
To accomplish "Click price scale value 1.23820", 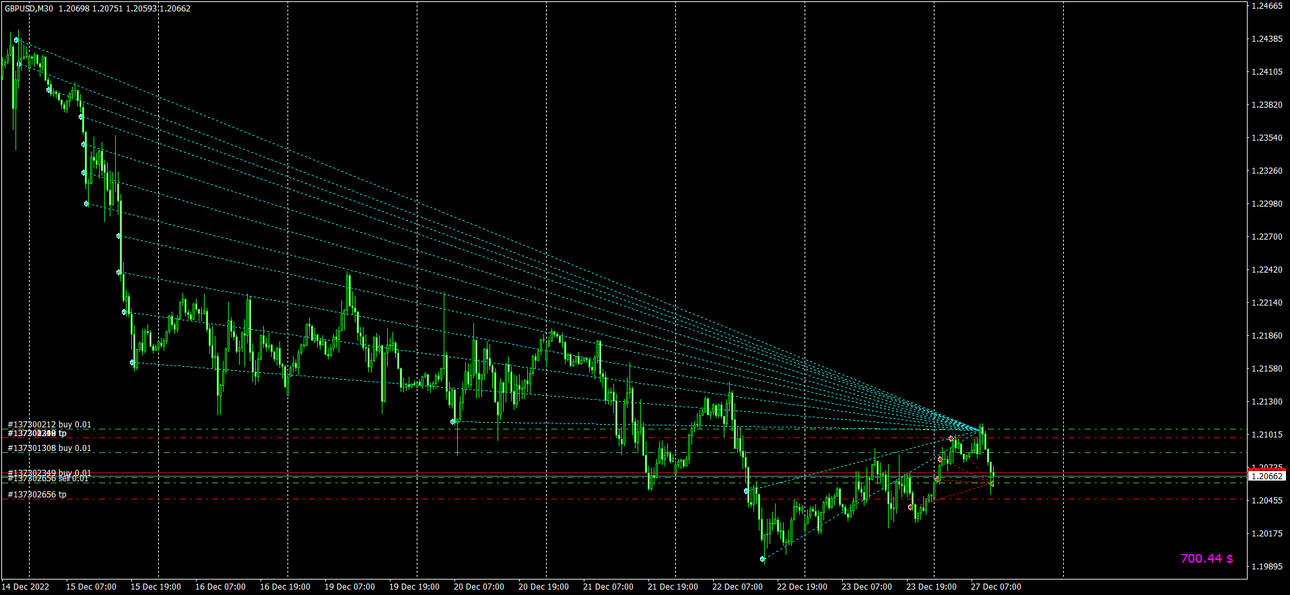I will point(1267,105).
